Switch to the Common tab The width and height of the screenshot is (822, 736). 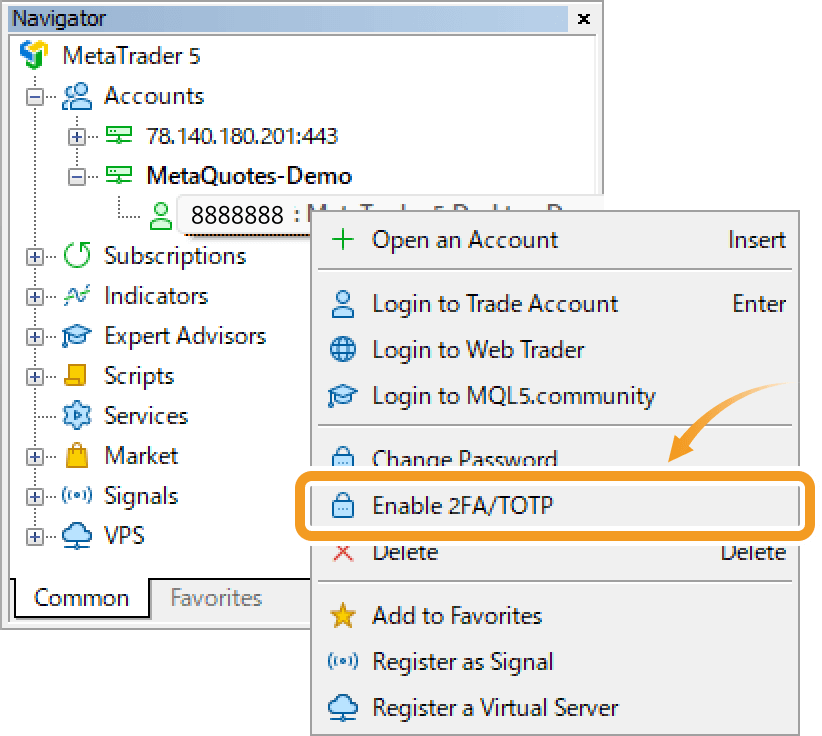(x=81, y=598)
